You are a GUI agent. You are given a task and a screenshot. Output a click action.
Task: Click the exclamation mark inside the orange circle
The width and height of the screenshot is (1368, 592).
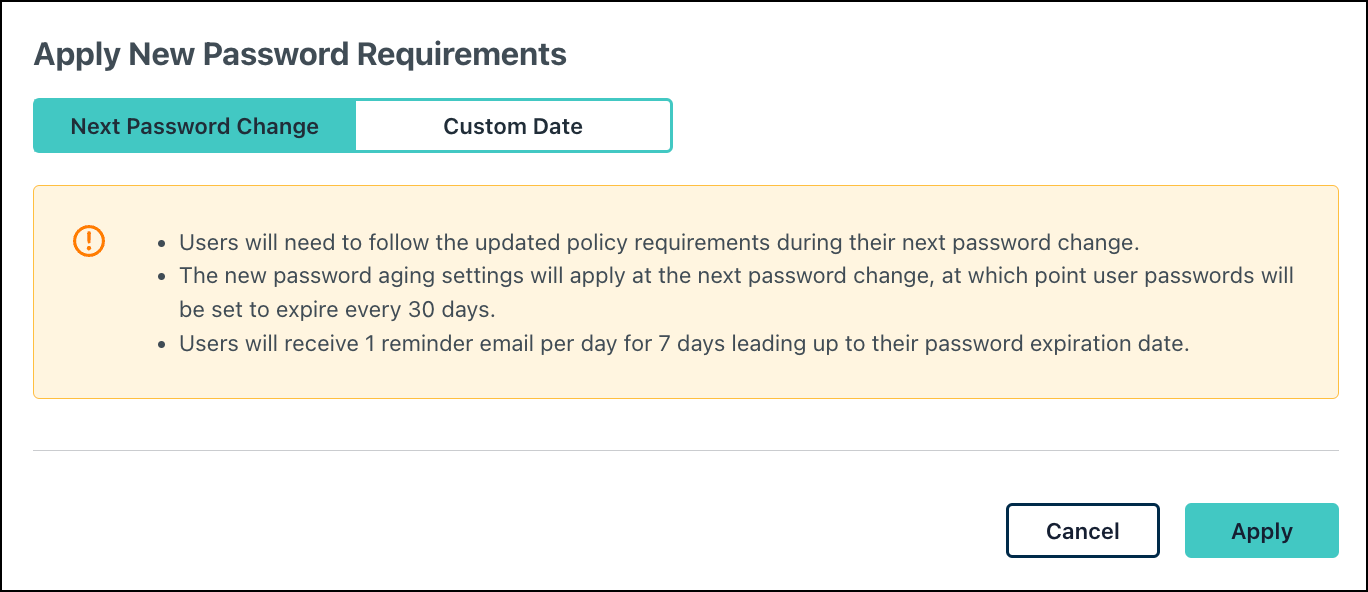coord(88,240)
